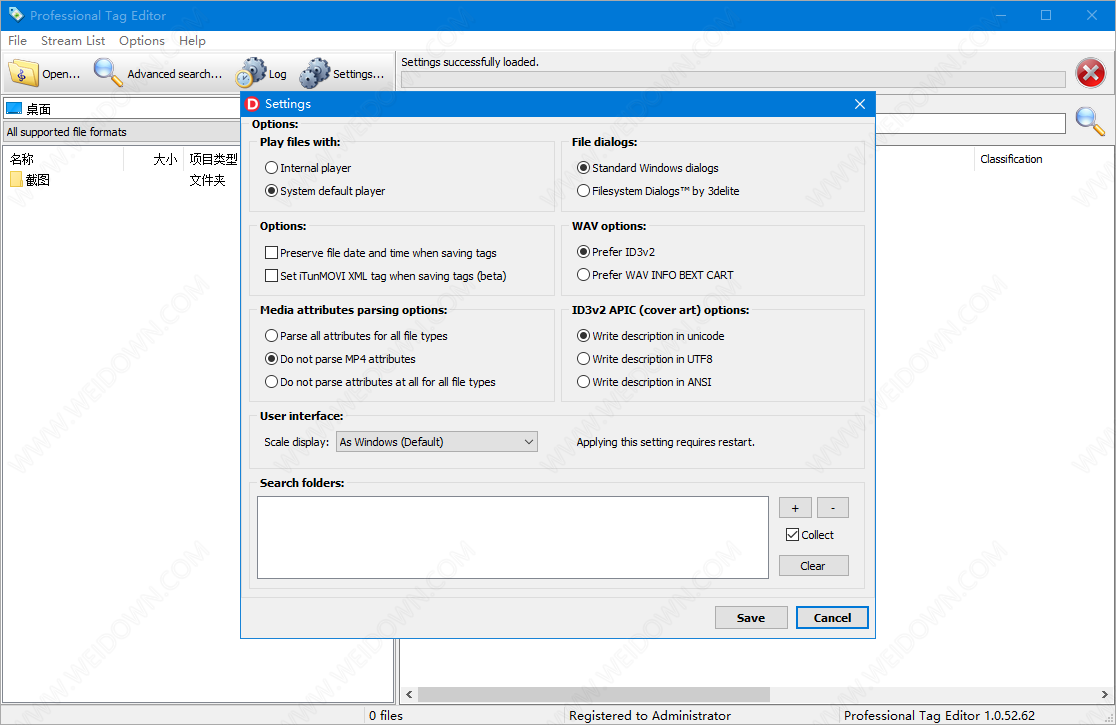Viewport: 1116px width, 725px height.
Task: Open All supported file formats filter
Action: click(122, 132)
